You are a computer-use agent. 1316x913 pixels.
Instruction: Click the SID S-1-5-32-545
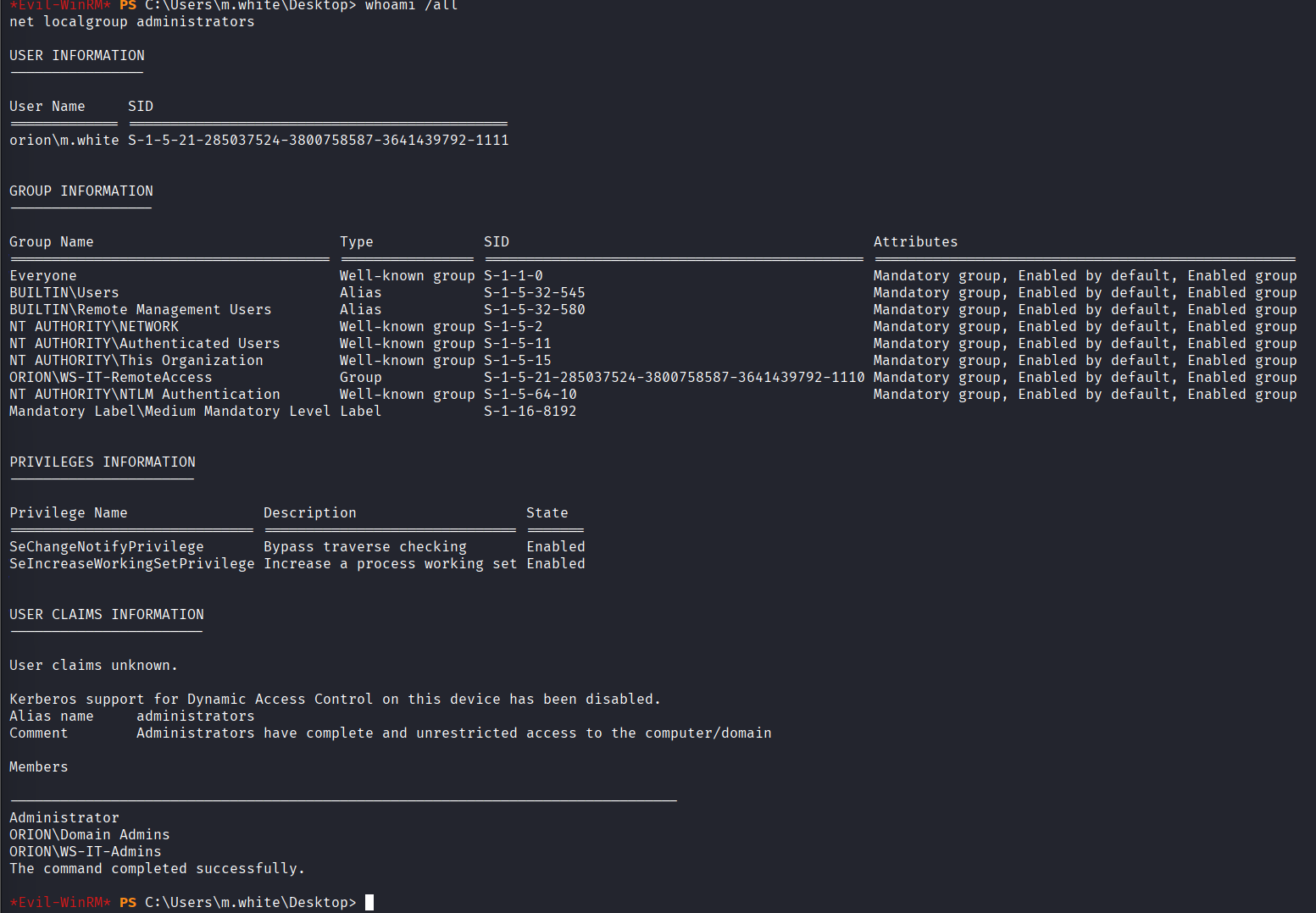tap(535, 293)
